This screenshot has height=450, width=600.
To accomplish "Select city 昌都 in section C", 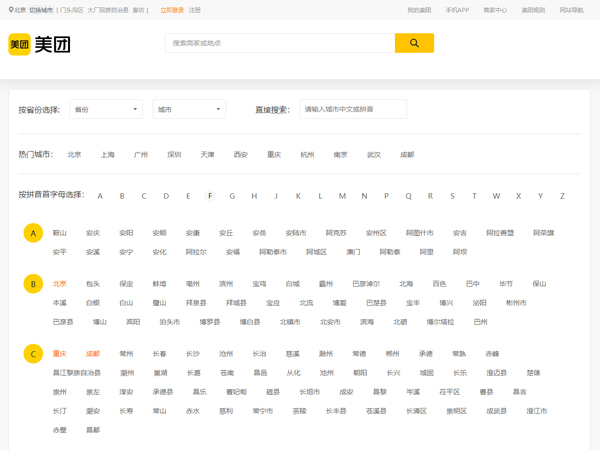I will (x=93, y=430).
